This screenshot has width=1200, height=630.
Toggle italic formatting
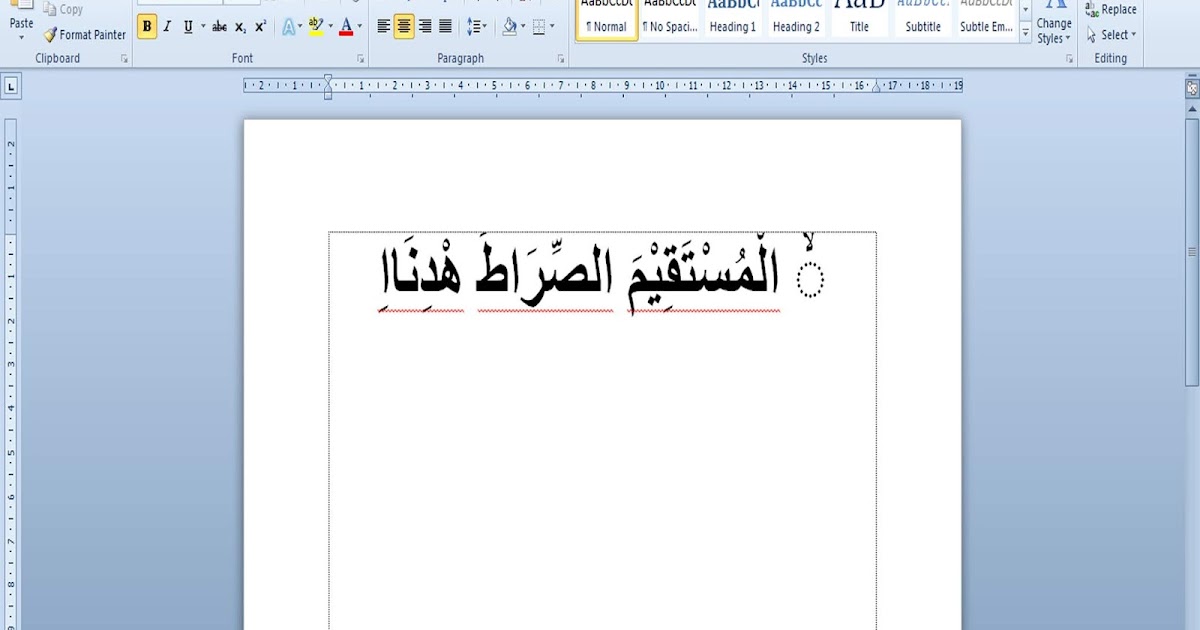[166, 26]
